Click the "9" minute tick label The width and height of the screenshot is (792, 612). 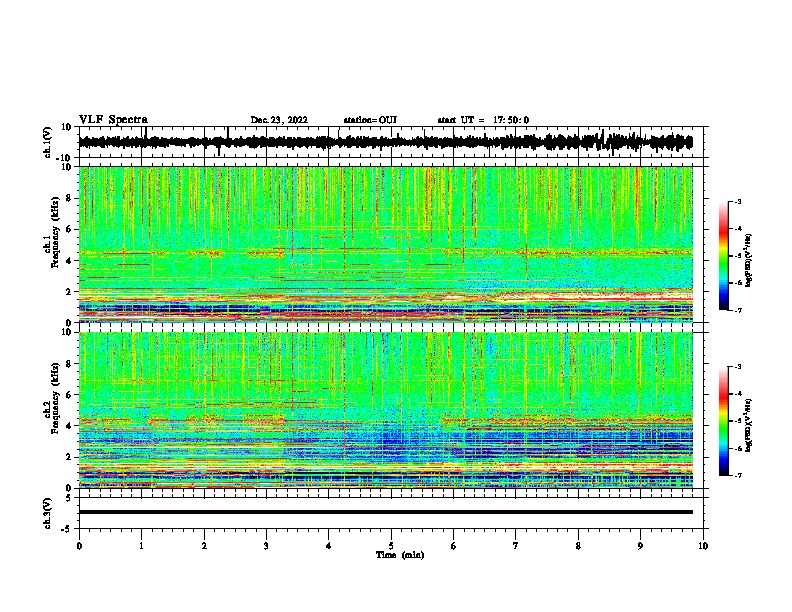coord(640,546)
